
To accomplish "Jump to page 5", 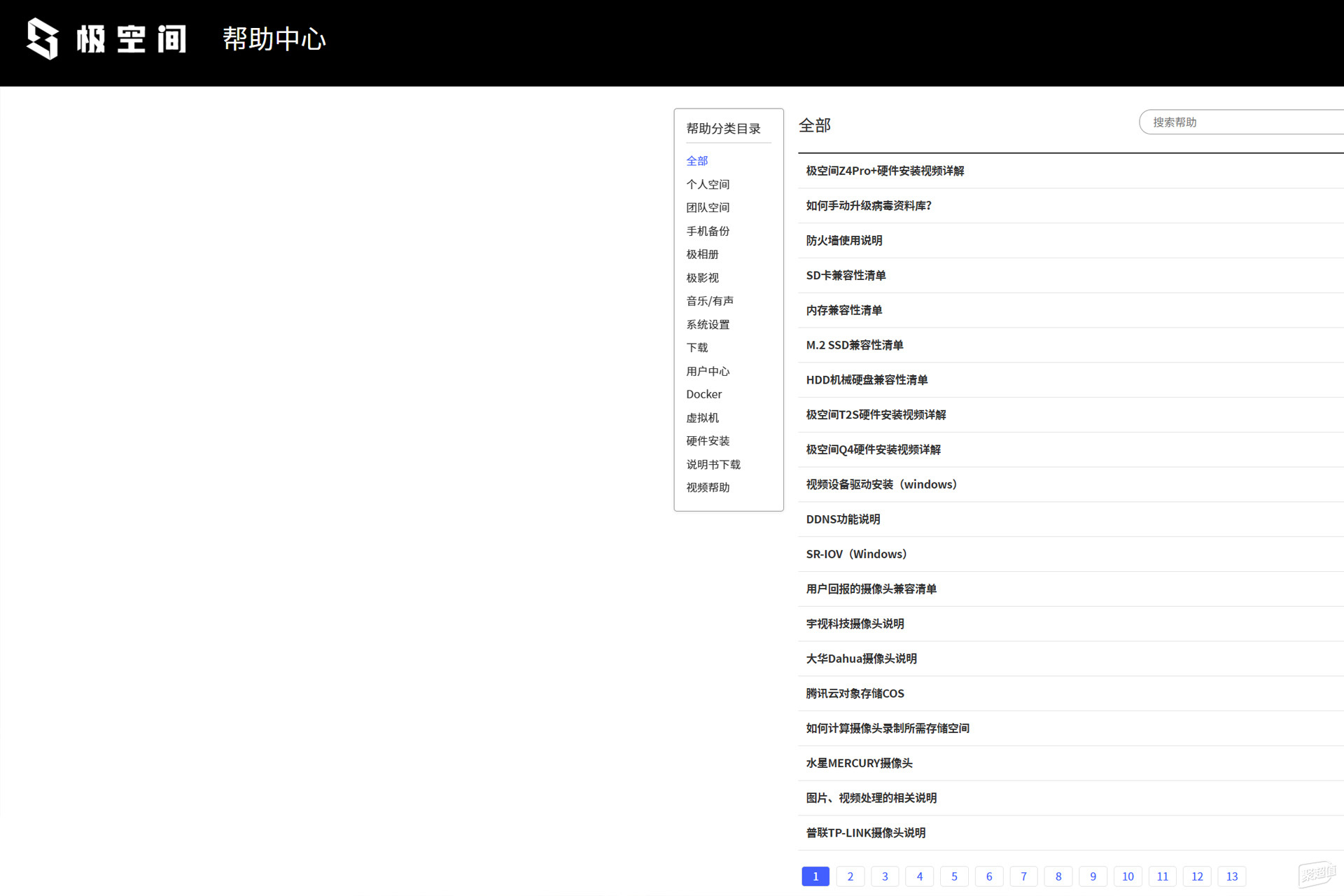I will 954,876.
